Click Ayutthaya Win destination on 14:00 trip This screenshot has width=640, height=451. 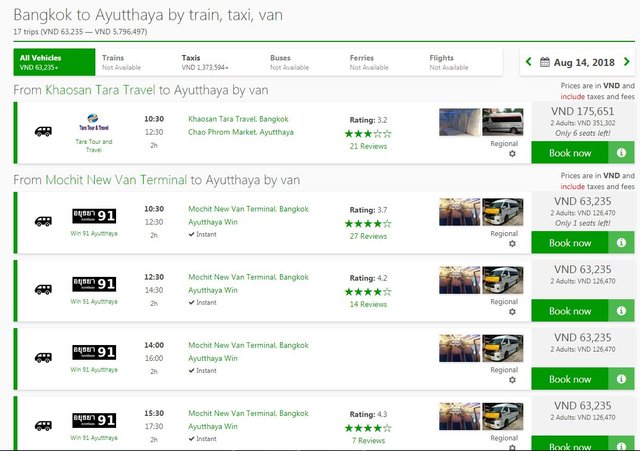213,358
